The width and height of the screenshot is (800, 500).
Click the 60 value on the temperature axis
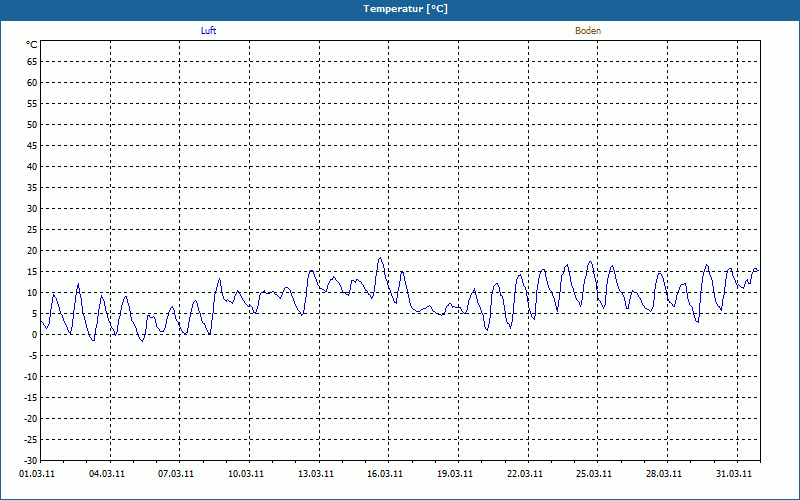(x=32, y=83)
